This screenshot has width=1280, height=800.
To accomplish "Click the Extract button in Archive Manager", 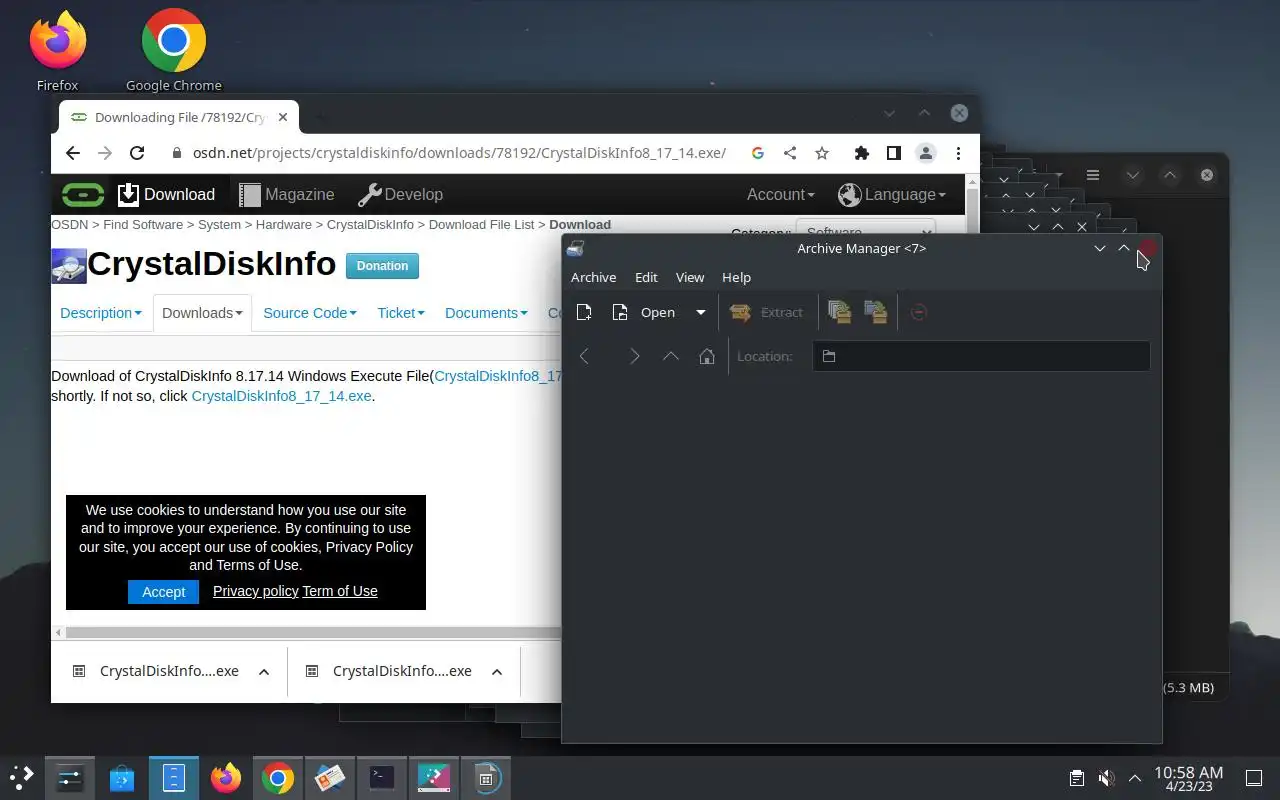I will [x=767, y=312].
